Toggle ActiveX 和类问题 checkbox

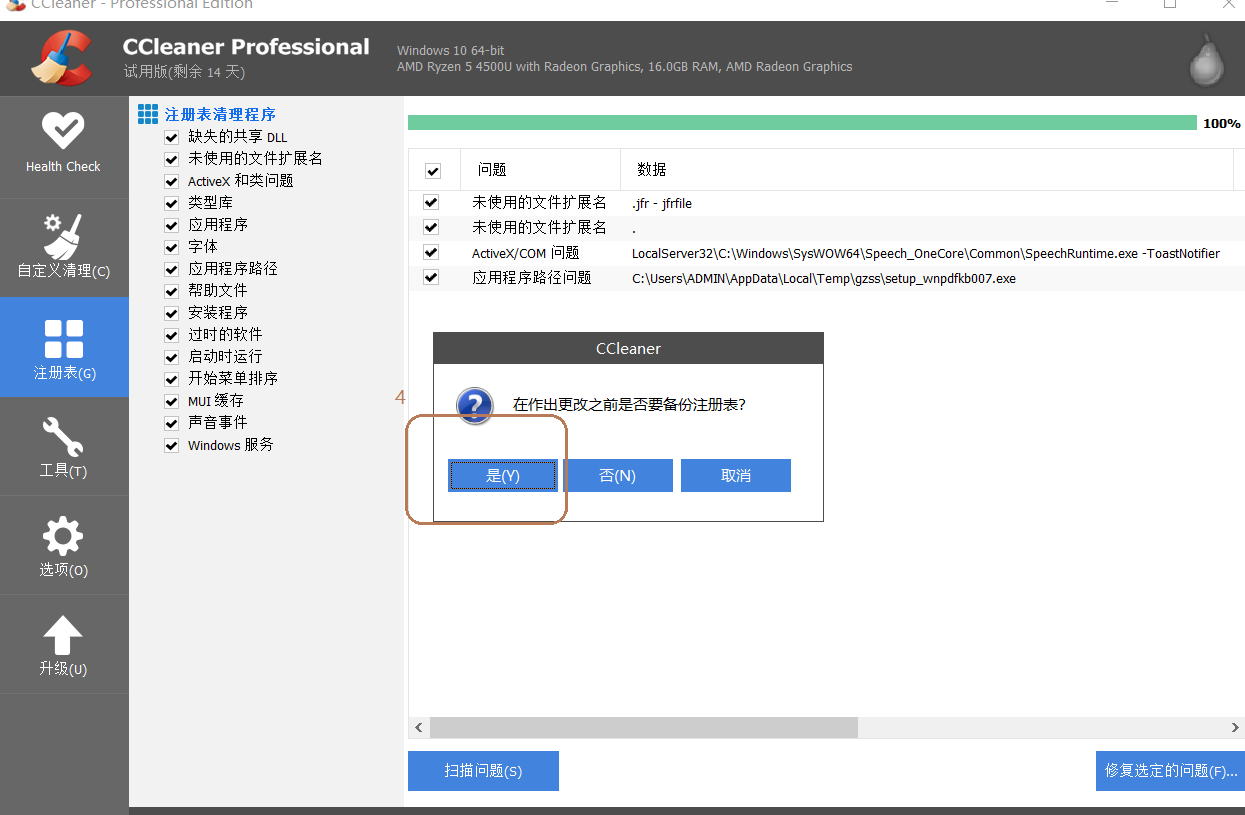click(171, 181)
